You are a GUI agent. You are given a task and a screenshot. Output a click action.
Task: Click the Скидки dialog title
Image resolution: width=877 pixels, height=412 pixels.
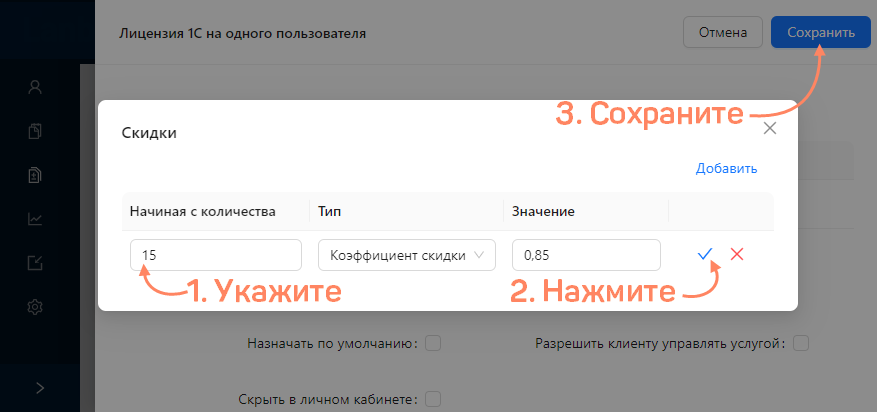pos(149,133)
